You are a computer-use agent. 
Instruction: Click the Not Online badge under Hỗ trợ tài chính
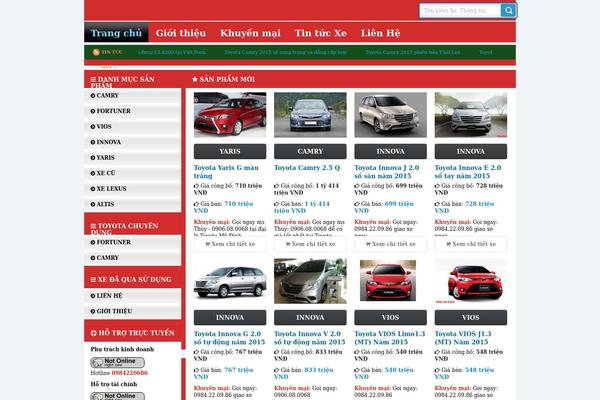[x=117, y=396]
